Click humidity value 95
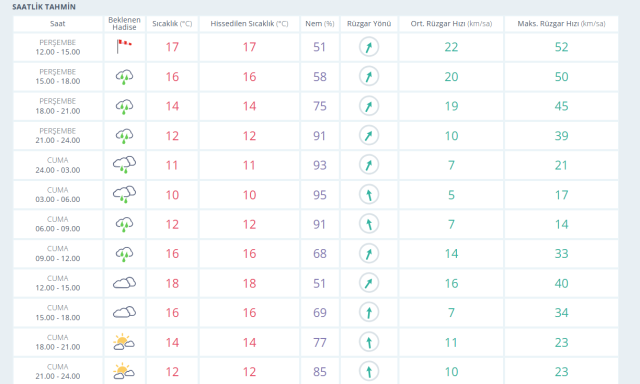The image size is (640, 384). click(x=320, y=195)
